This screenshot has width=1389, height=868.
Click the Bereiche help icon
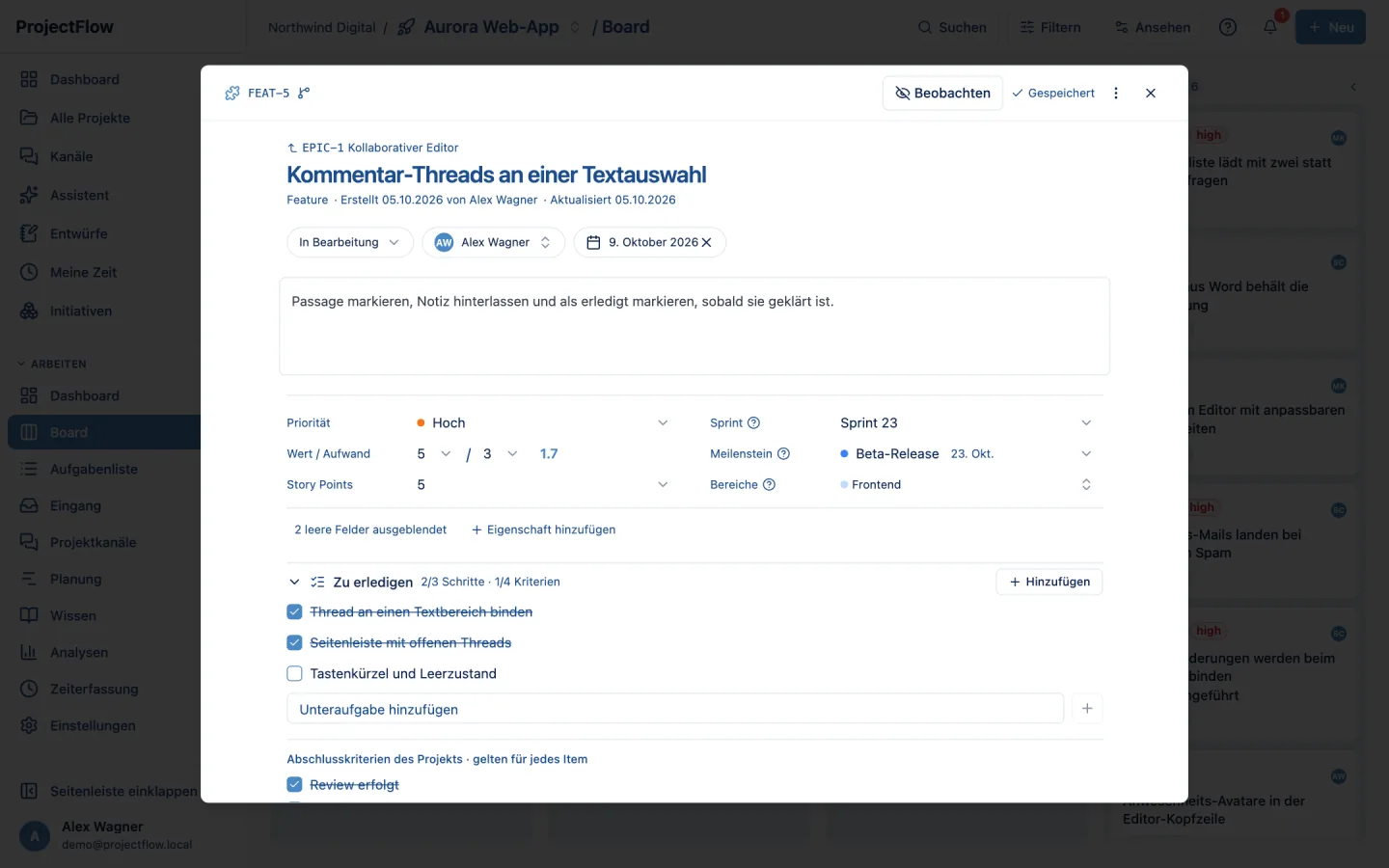coord(769,484)
